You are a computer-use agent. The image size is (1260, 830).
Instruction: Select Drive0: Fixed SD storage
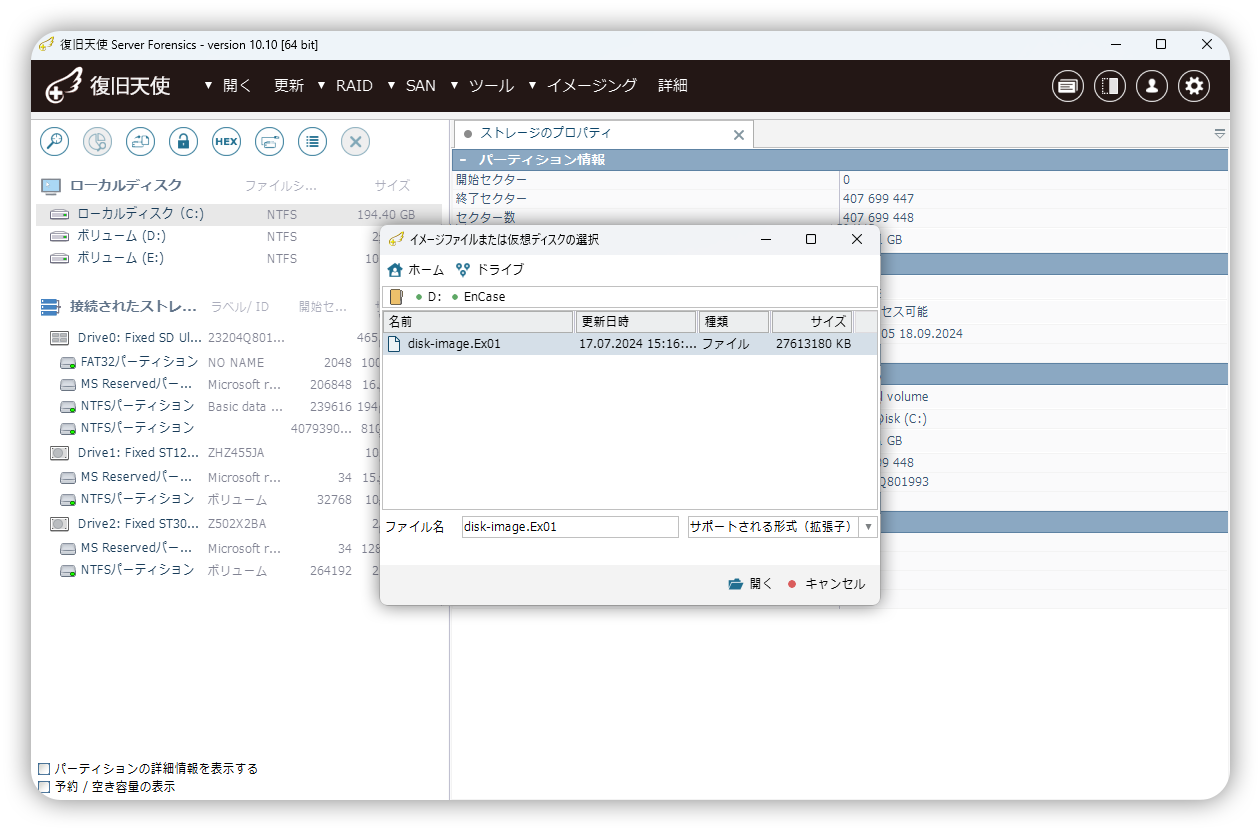pos(140,338)
